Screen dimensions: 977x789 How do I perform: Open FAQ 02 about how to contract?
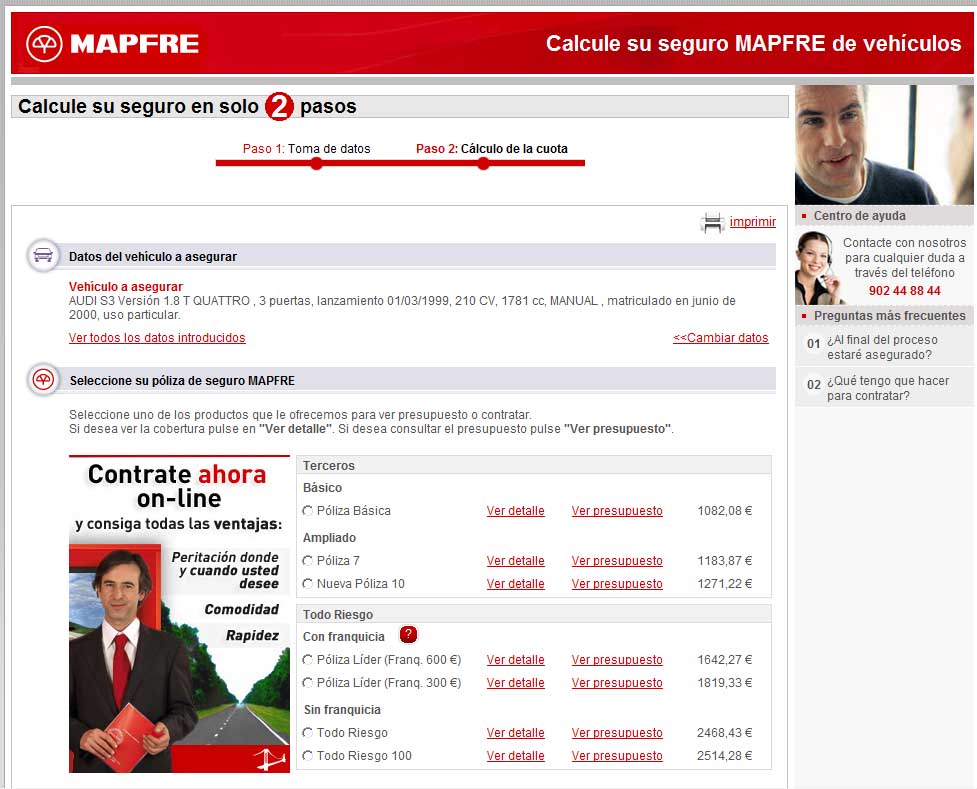(888, 388)
